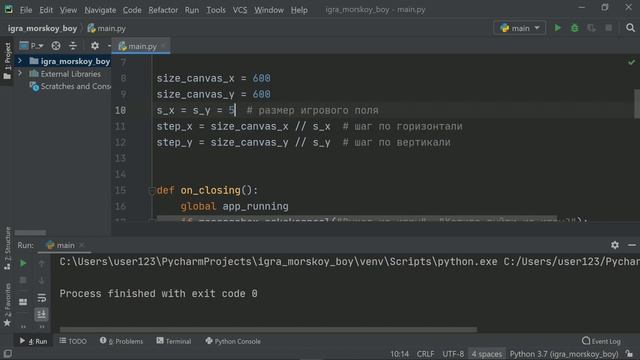Image resolution: width=640 pixels, height=360 pixels.
Task: Open the VCS menu
Action: (240, 10)
